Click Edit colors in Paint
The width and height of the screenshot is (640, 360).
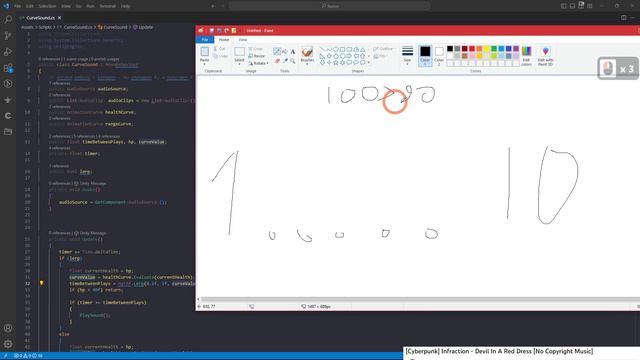tap(527, 56)
